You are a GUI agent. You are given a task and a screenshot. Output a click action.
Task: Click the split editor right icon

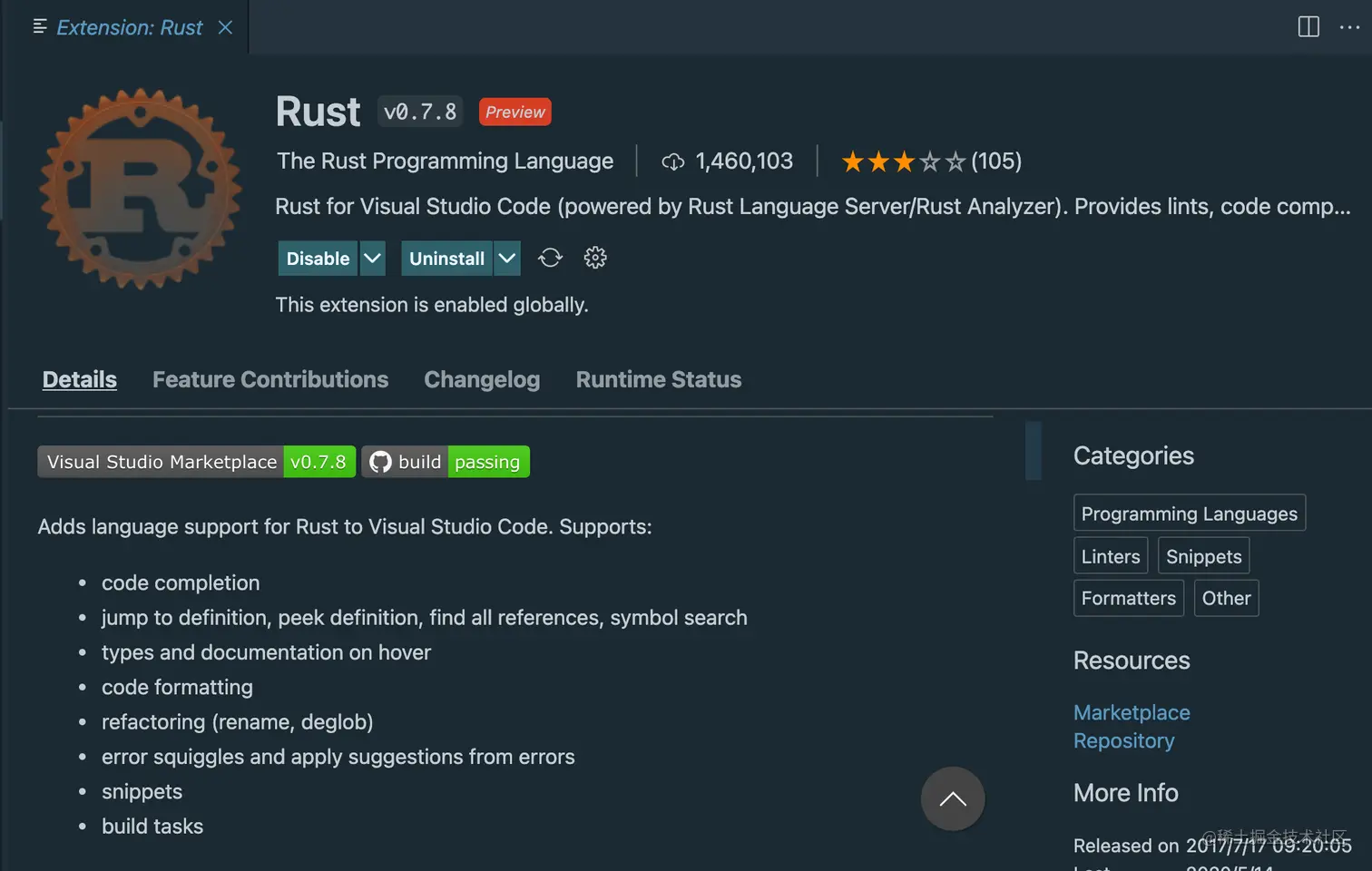(x=1308, y=27)
